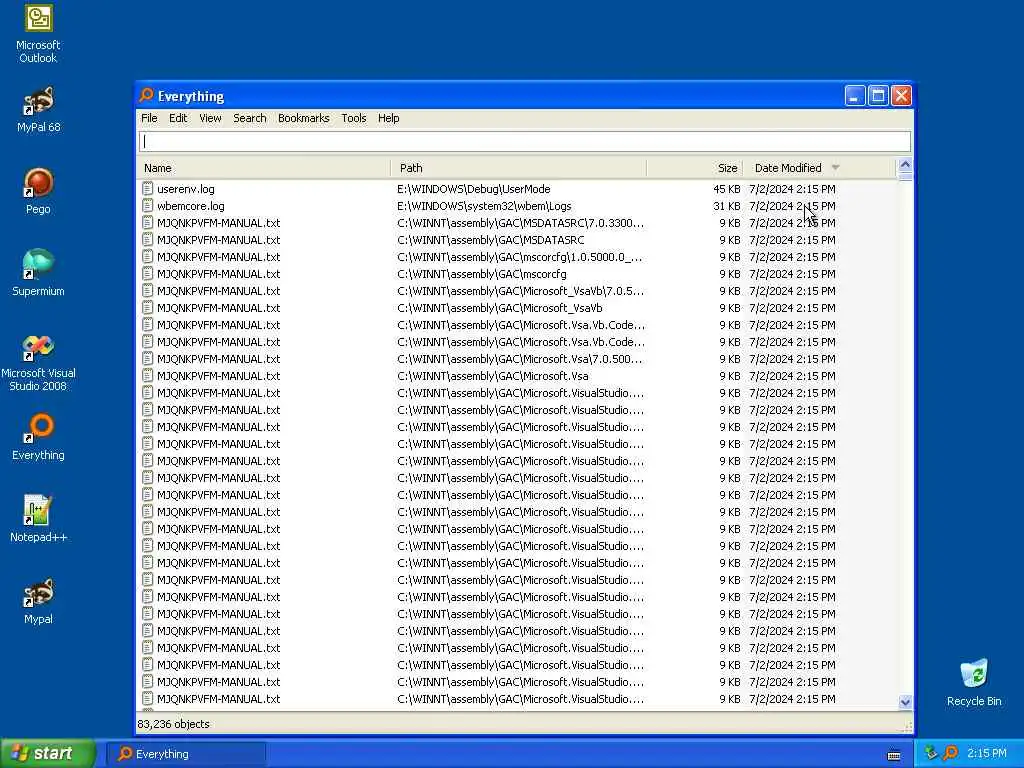Click the Everything title bar magnifier icon

point(146,95)
